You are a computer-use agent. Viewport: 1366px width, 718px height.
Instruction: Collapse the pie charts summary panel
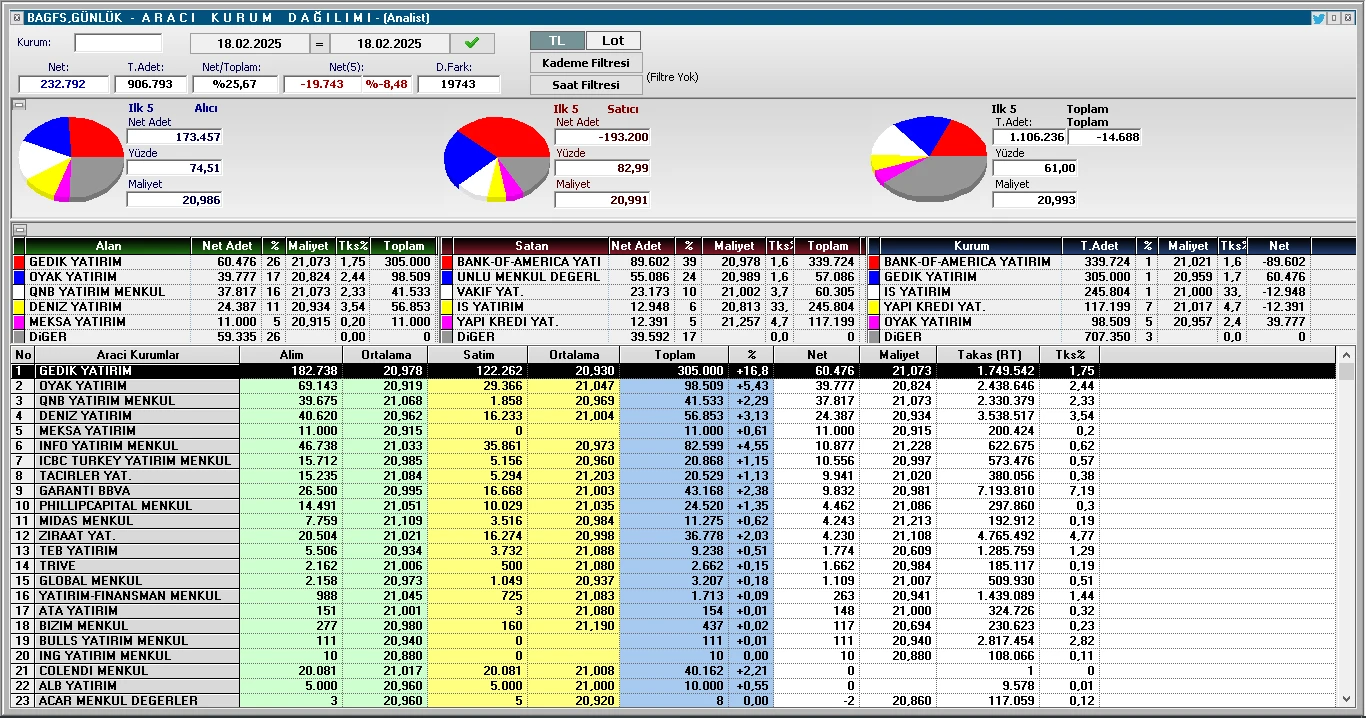pyautogui.click(x=17, y=104)
